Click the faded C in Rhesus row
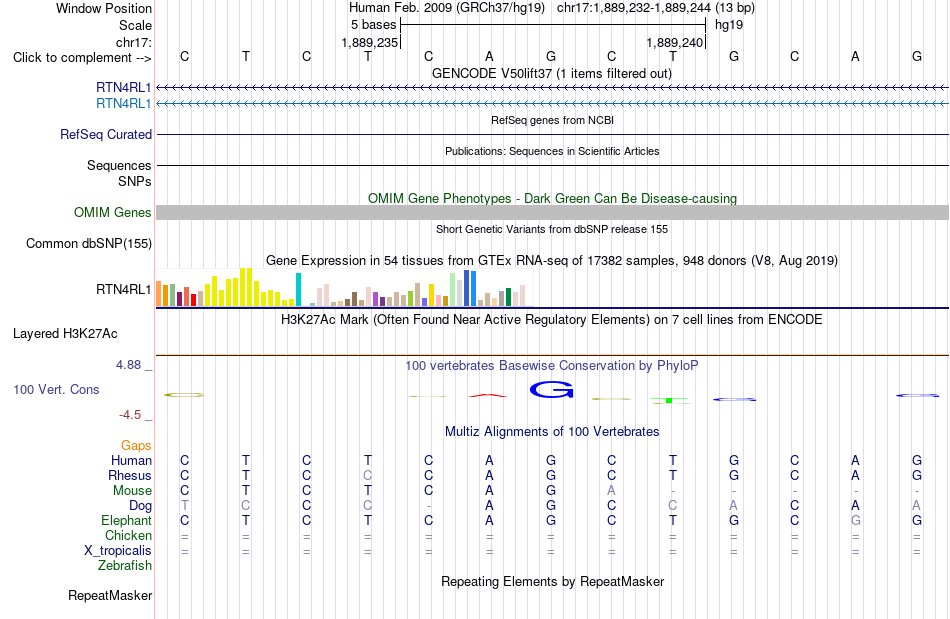The width and height of the screenshot is (950, 619). (368, 475)
